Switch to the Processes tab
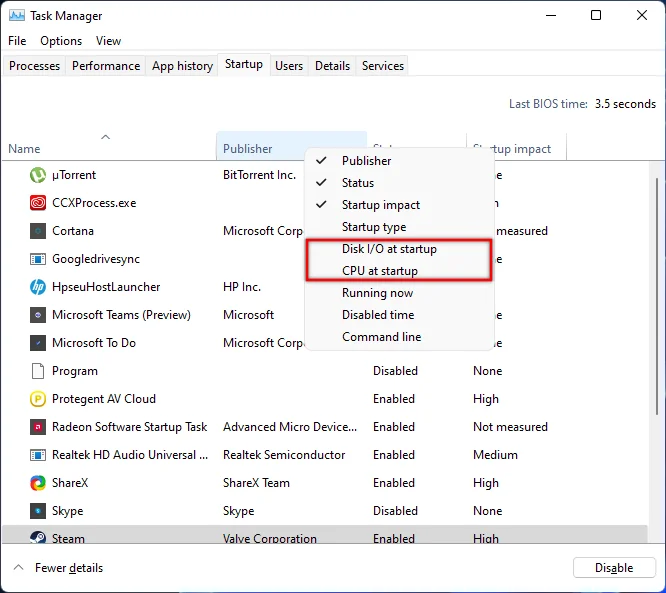The width and height of the screenshot is (666, 593). 34,66
